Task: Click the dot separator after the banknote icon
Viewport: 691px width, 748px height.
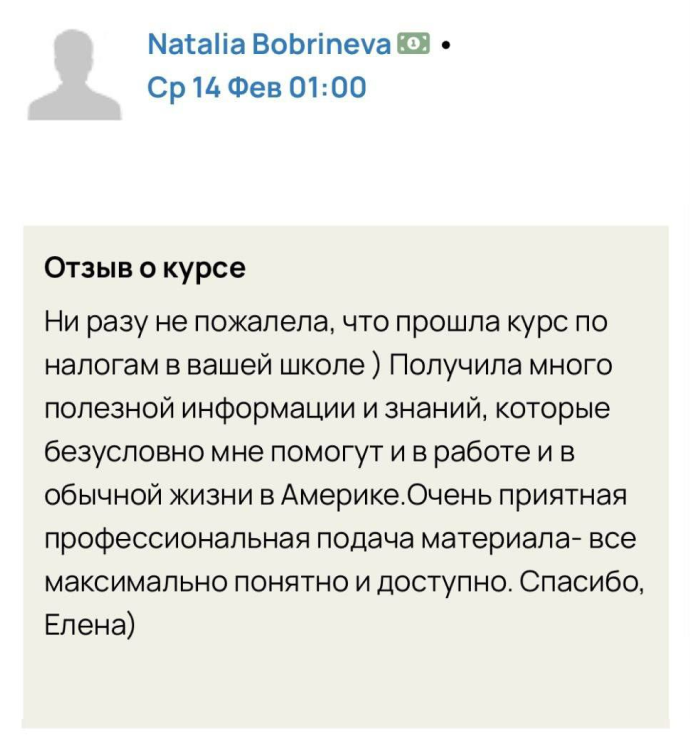Action: (x=444, y=45)
